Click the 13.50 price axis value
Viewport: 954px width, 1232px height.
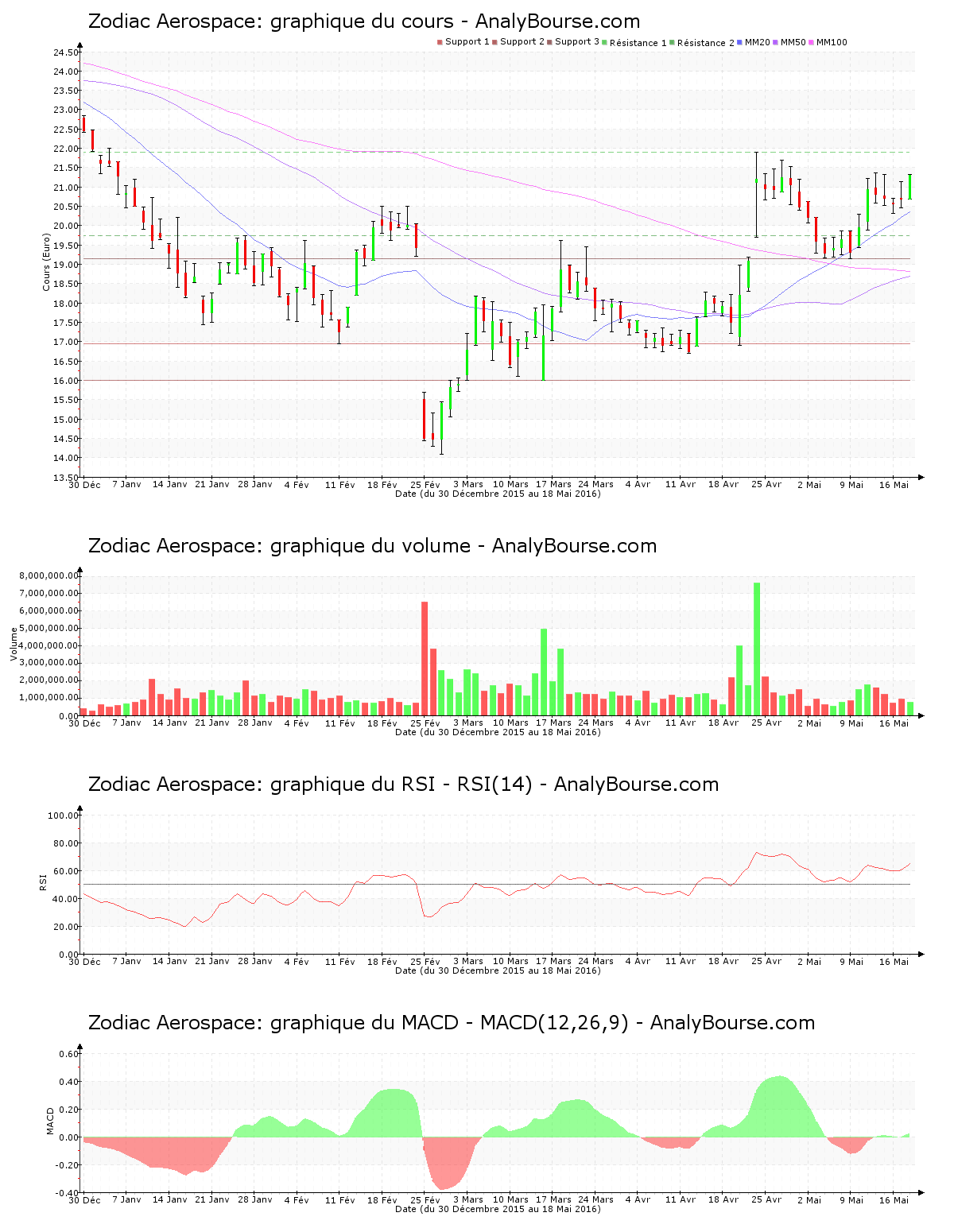tap(66, 478)
